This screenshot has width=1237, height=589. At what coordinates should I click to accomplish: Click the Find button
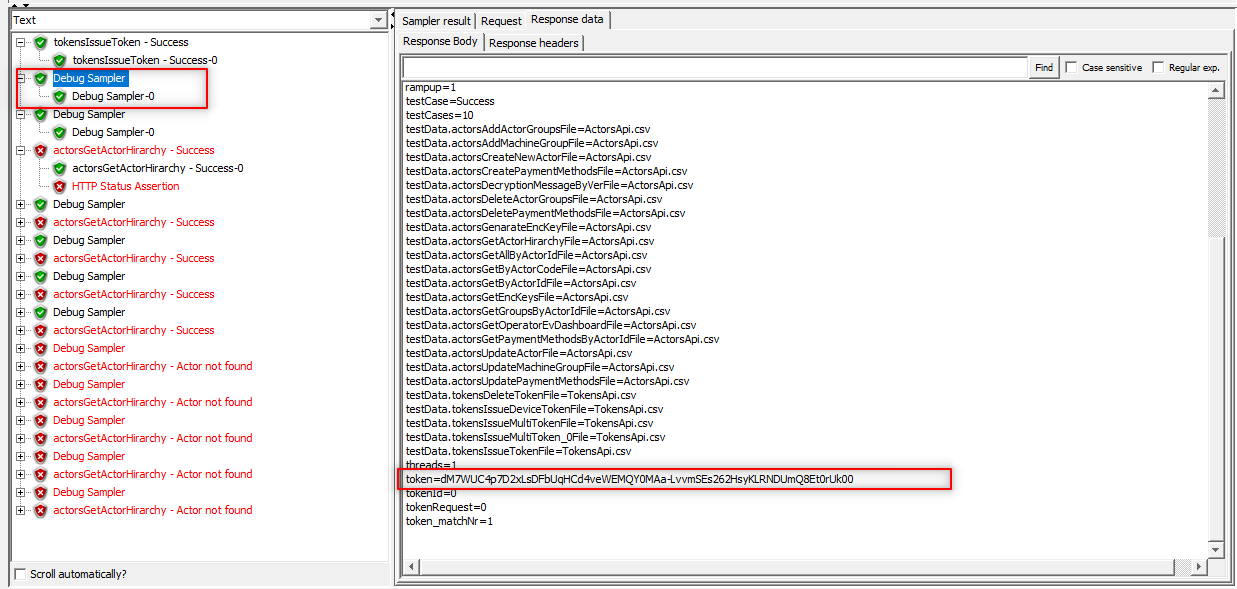pos(1044,67)
